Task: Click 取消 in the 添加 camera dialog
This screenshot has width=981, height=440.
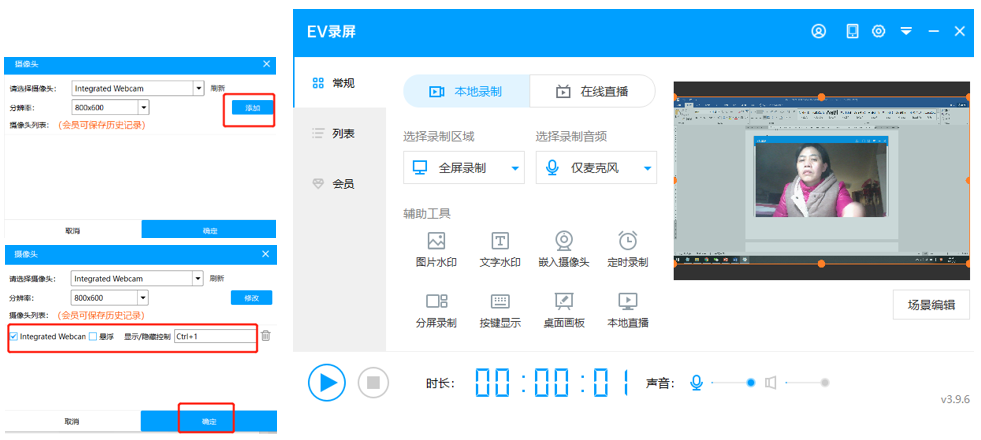Action: 73,230
